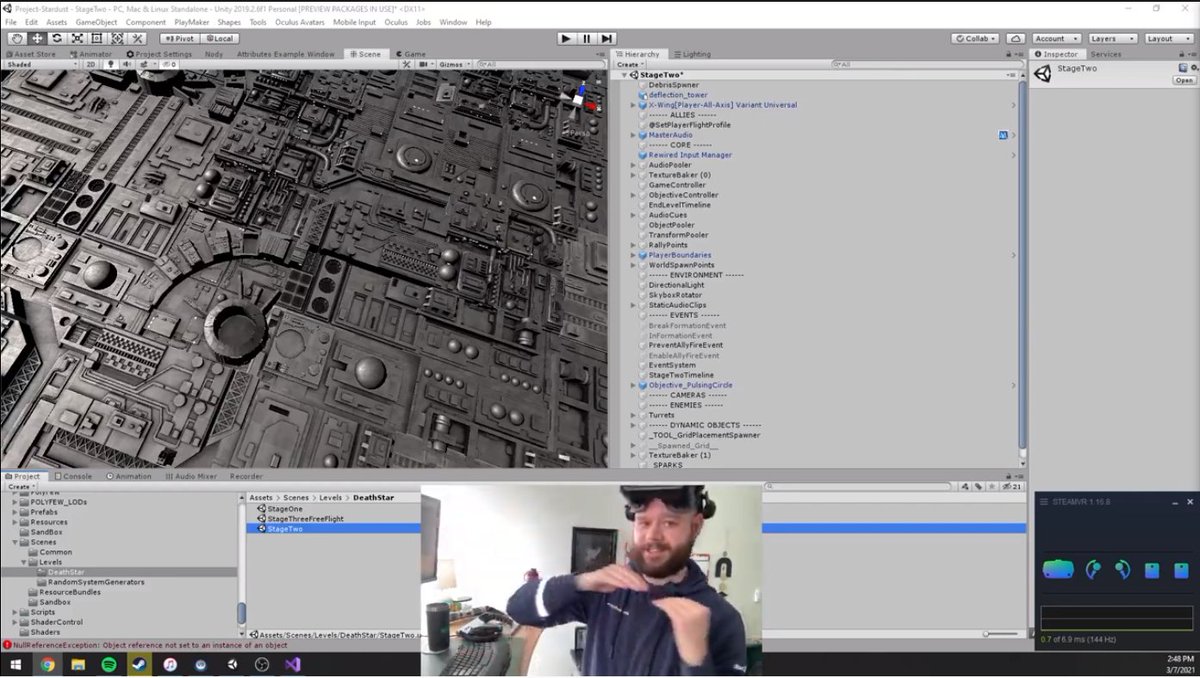Click the Open button in Inspector

1184,80
